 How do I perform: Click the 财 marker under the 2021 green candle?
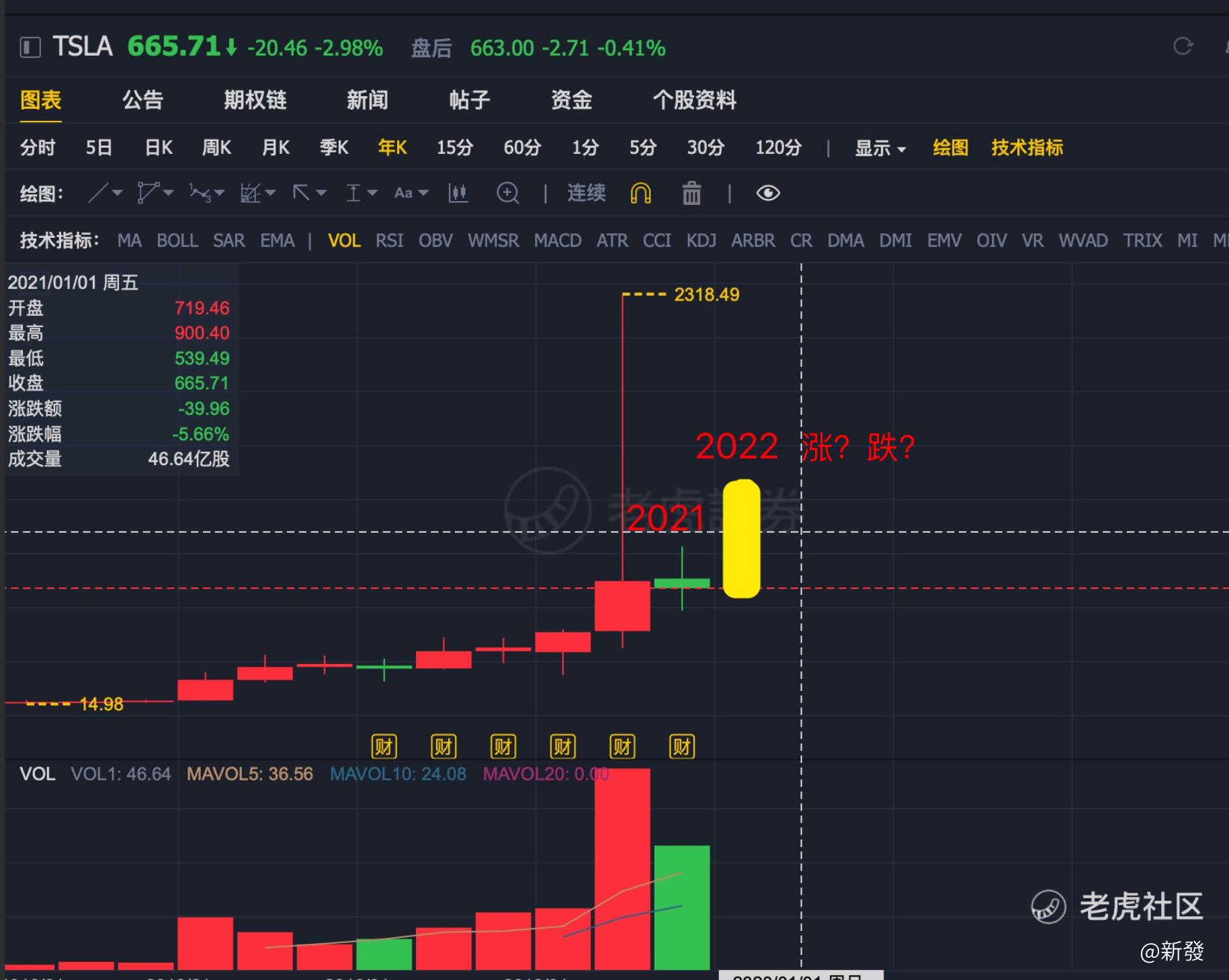[x=682, y=746]
